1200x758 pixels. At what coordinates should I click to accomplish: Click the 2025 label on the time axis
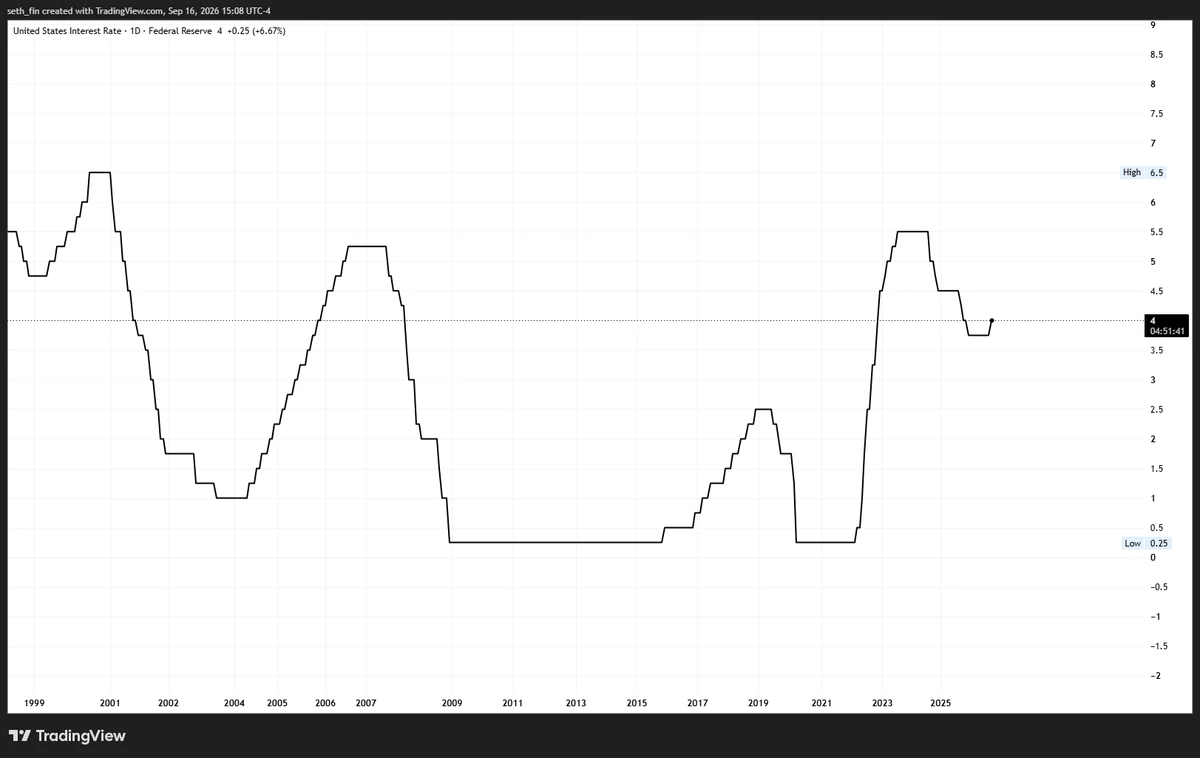tap(940, 704)
